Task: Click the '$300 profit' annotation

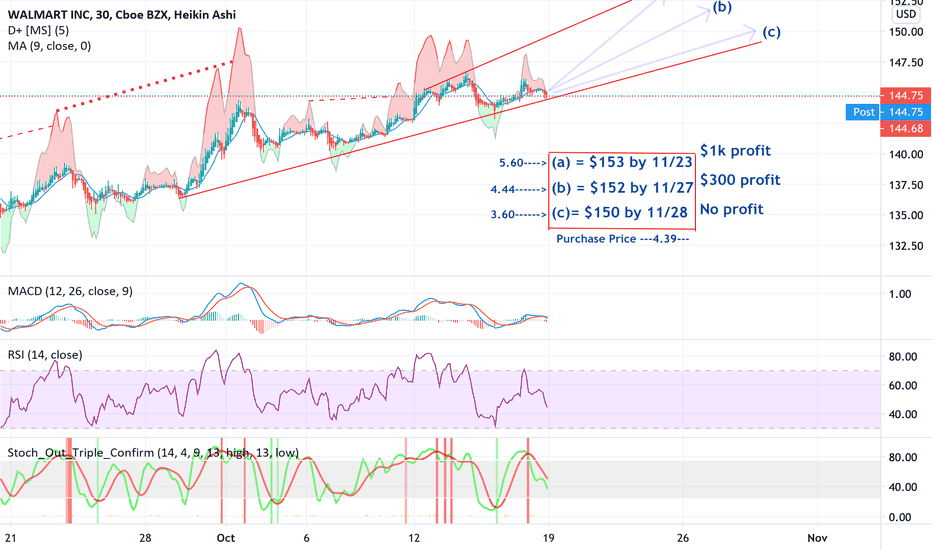Action: tap(740, 180)
